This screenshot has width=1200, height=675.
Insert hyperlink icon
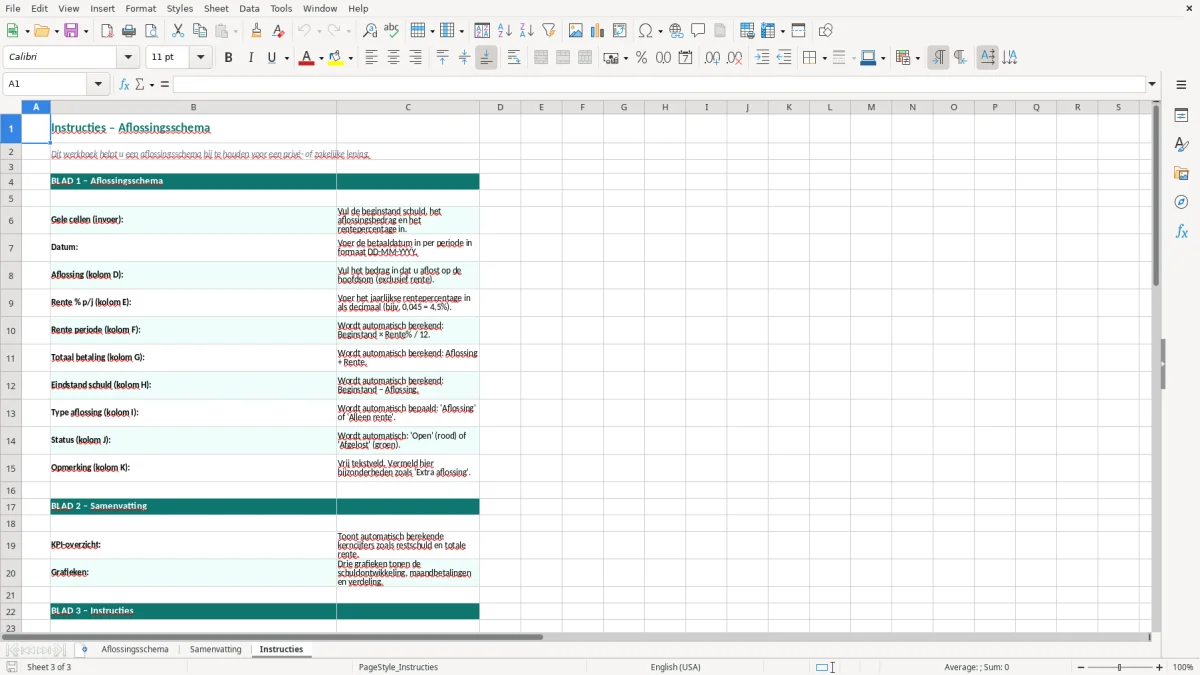tap(676, 31)
